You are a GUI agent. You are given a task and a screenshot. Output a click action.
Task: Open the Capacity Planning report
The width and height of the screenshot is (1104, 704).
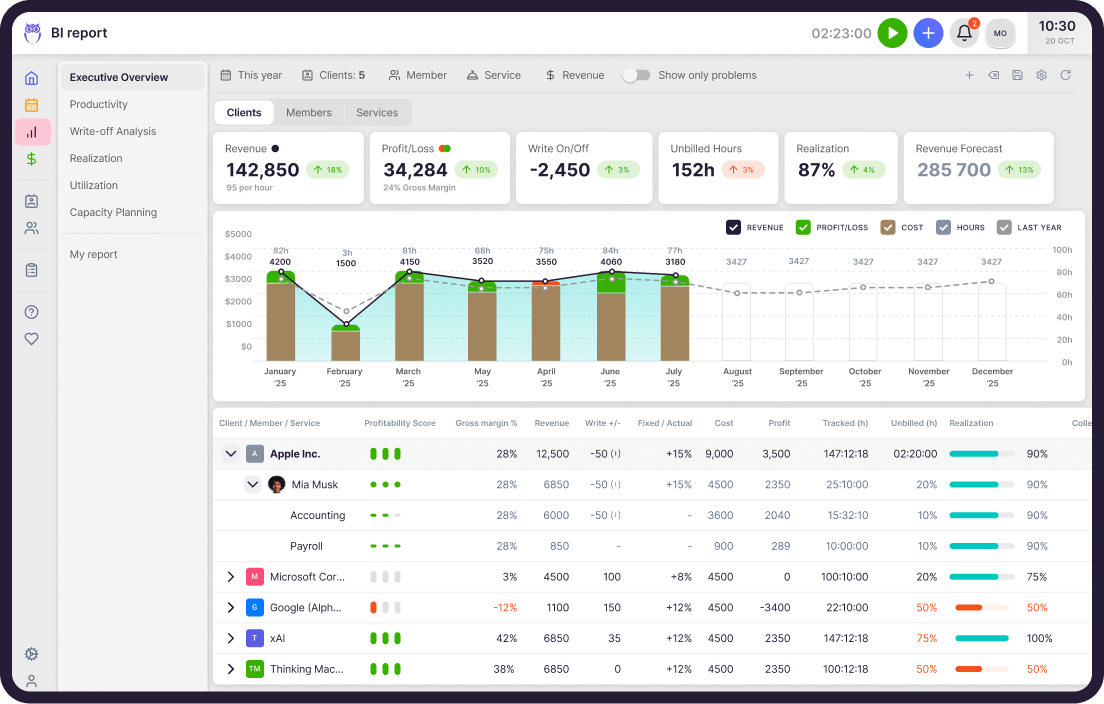[x=113, y=212]
